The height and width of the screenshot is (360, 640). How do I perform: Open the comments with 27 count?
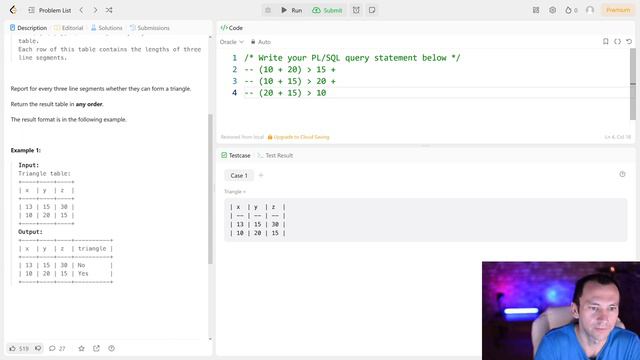(x=57, y=349)
